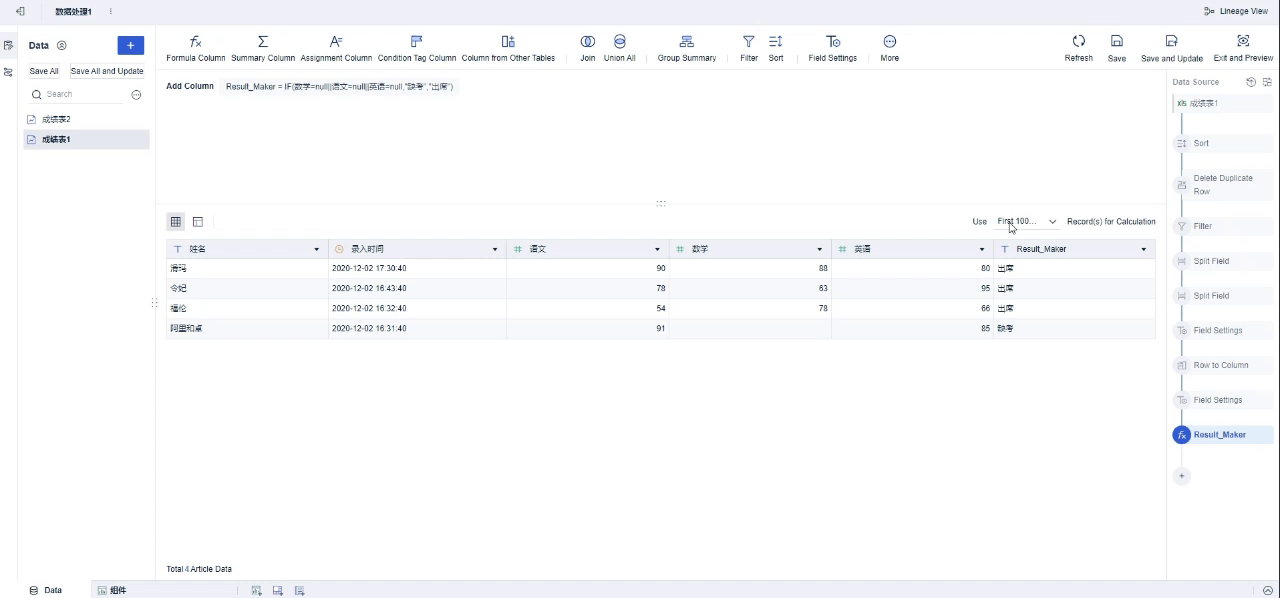The image size is (1280, 598).
Task: Open the 语文 column dropdown arrow
Action: click(x=657, y=249)
